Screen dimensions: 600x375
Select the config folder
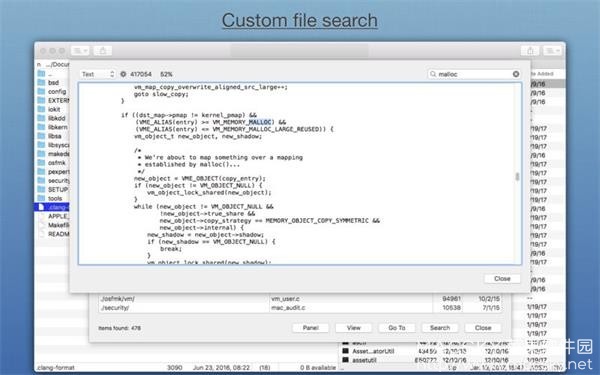click(52, 91)
